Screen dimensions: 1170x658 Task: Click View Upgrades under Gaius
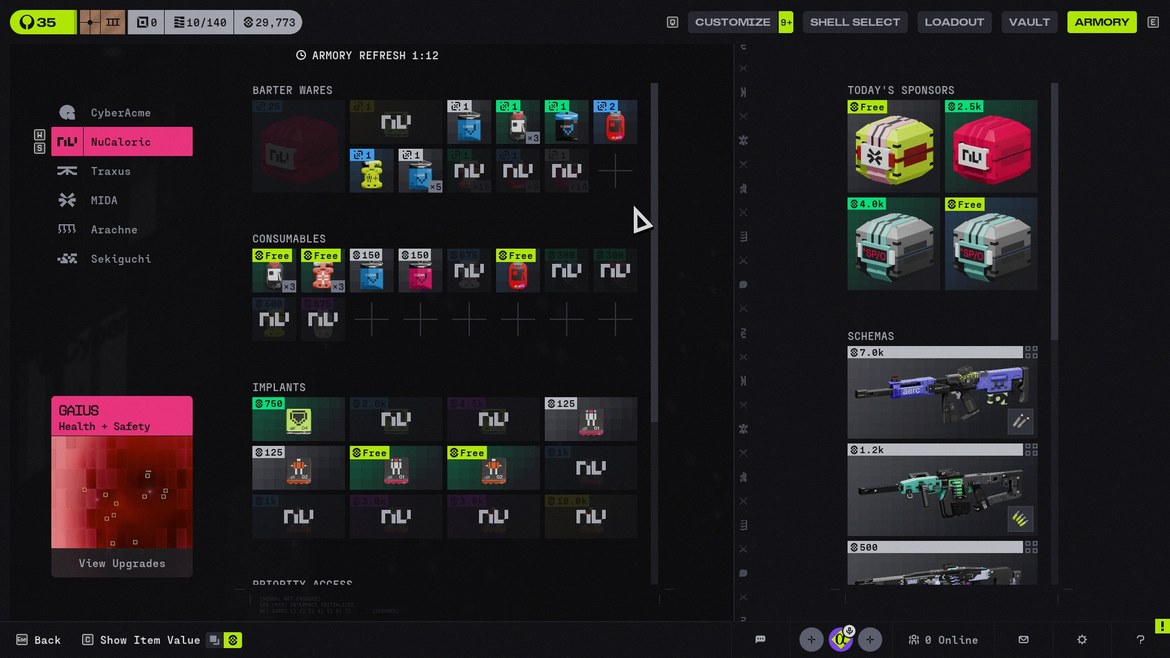click(x=122, y=563)
